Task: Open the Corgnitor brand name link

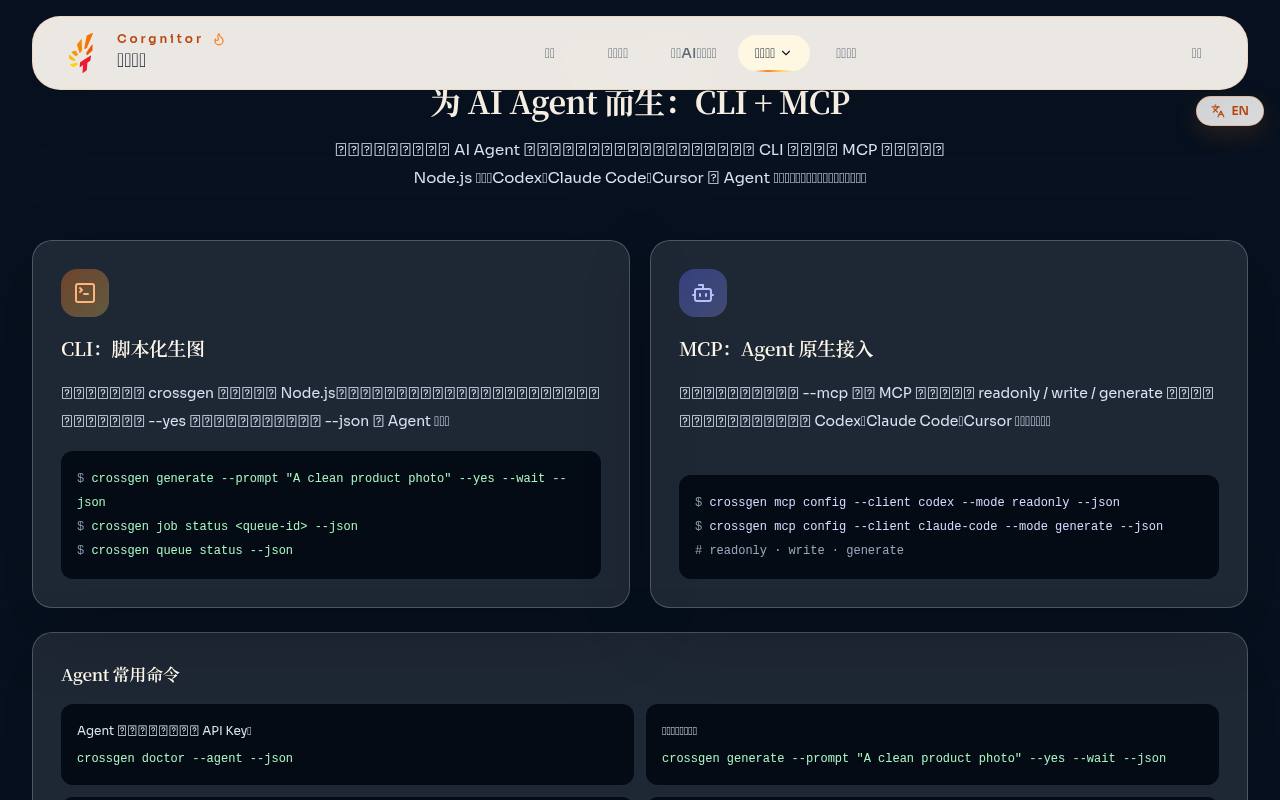Action: [x=160, y=39]
